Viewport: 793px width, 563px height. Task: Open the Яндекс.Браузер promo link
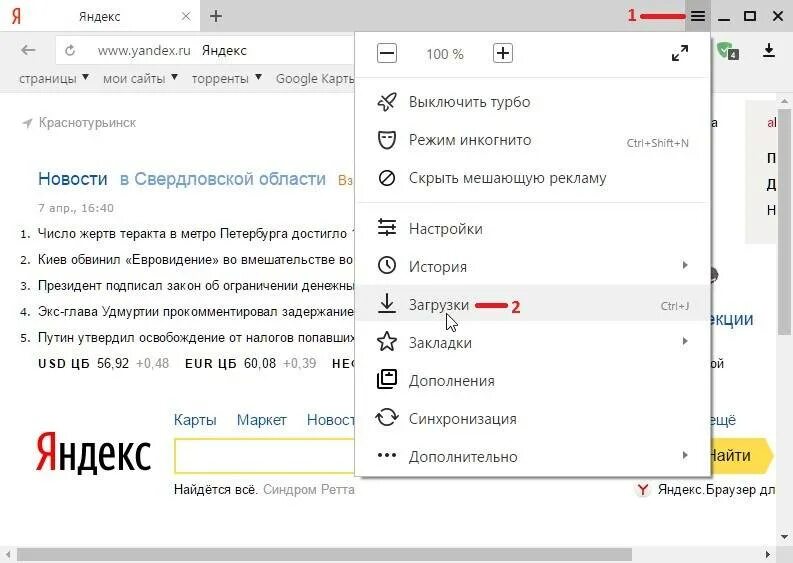click(716, 490)
